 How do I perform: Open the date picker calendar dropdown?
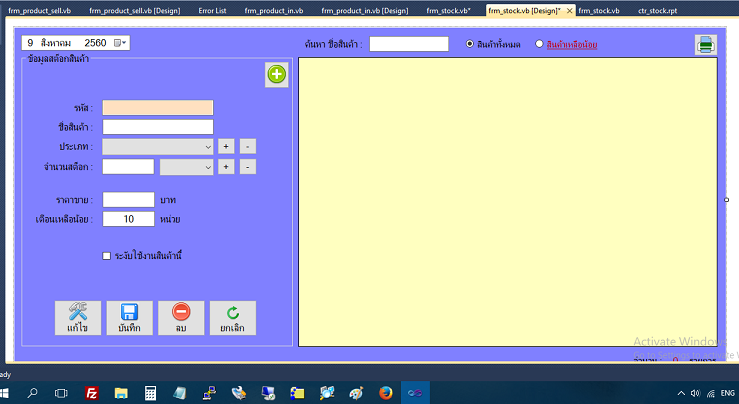coord(121,43)
